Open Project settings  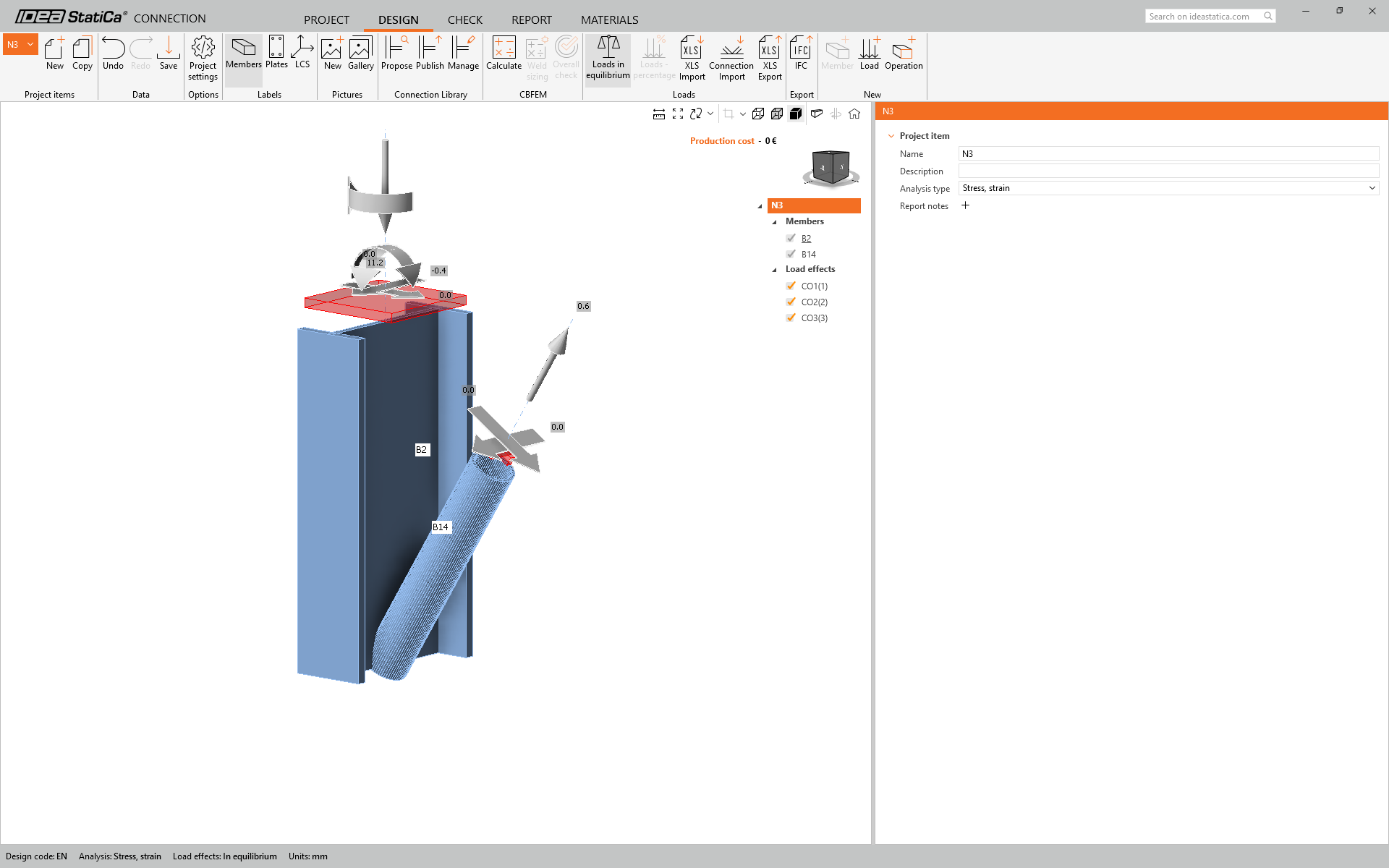tap(203, 59)
